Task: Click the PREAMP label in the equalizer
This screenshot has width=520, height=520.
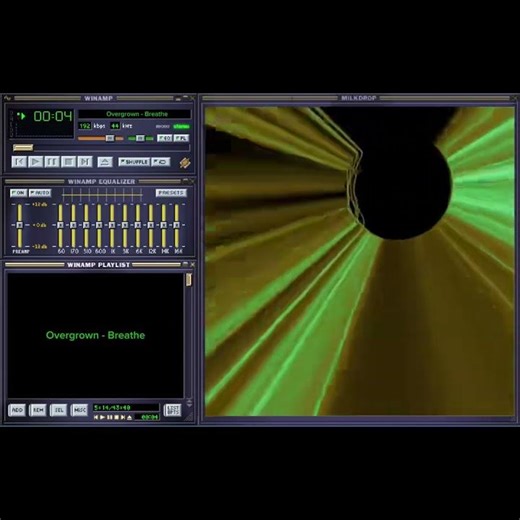Action: [x=21, y=252]
